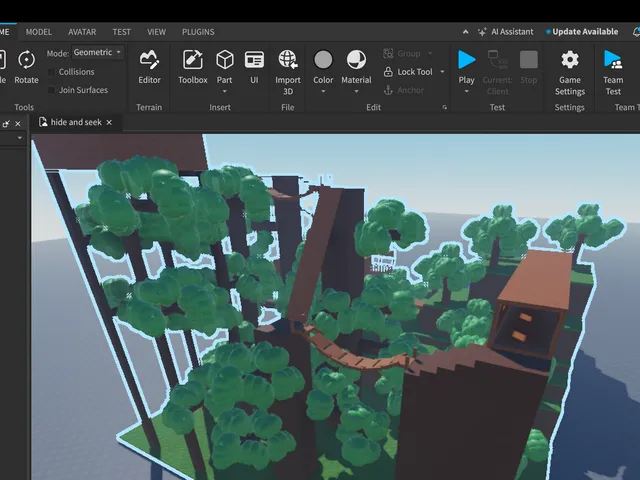640x480 pixels.
Task: Open the Mode Geometric dropdown
Action: [x=98, y=52]
